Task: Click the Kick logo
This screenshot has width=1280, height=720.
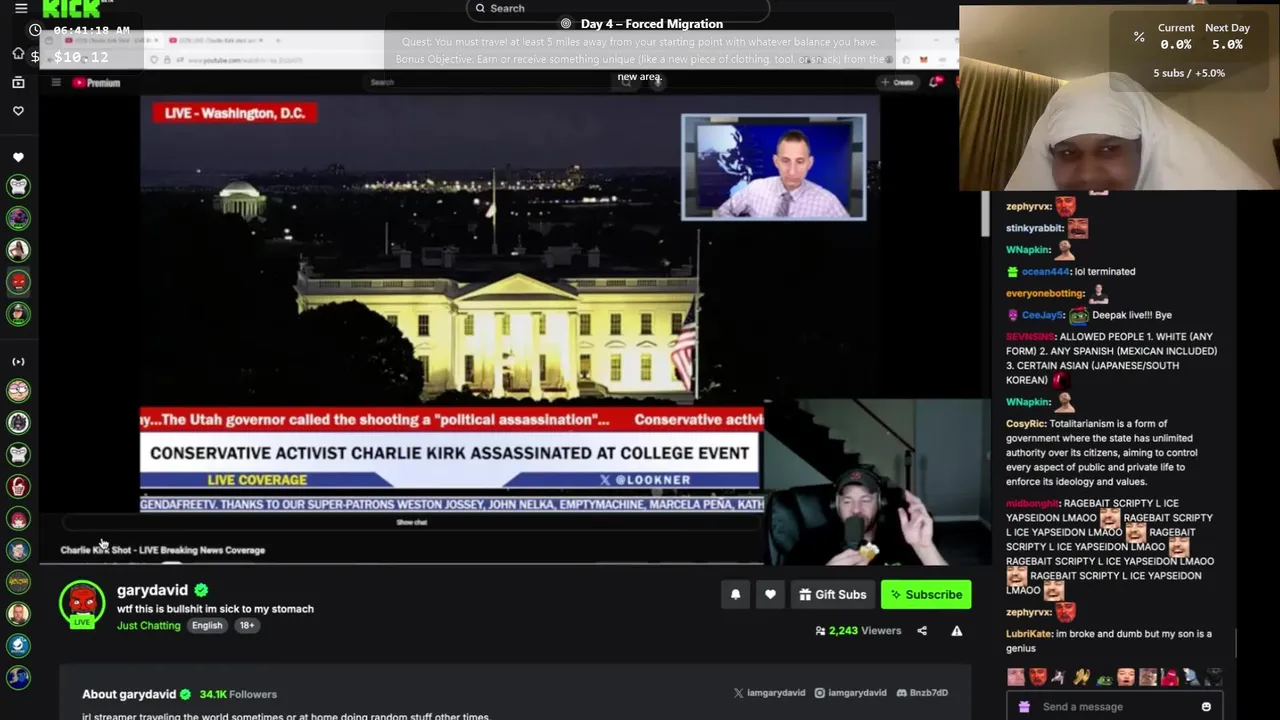Action: [71, 9]
